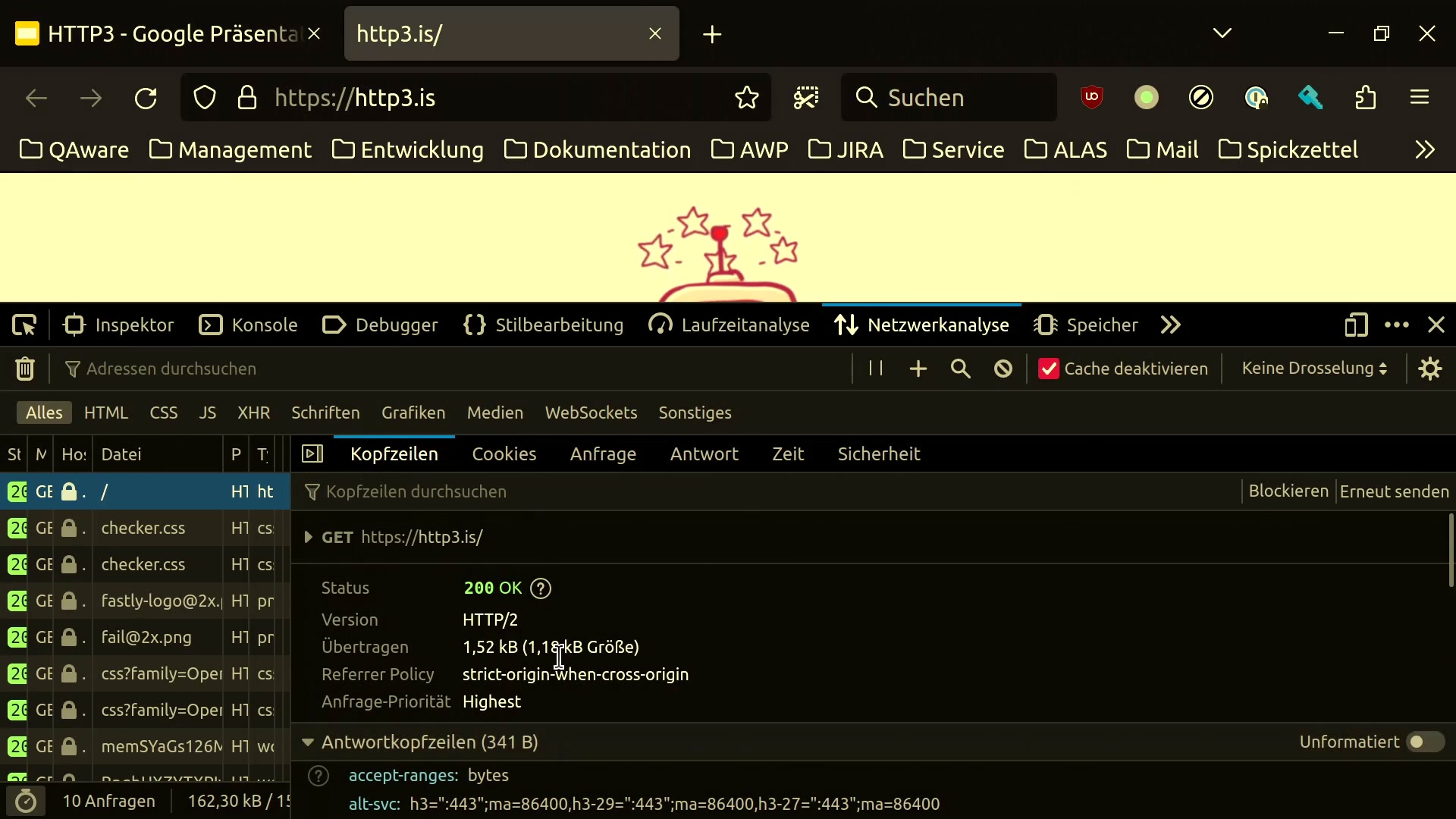Open devtools more-options menu
The height and width of the screenshot is (819, 1456).
tap(1397, 325)
